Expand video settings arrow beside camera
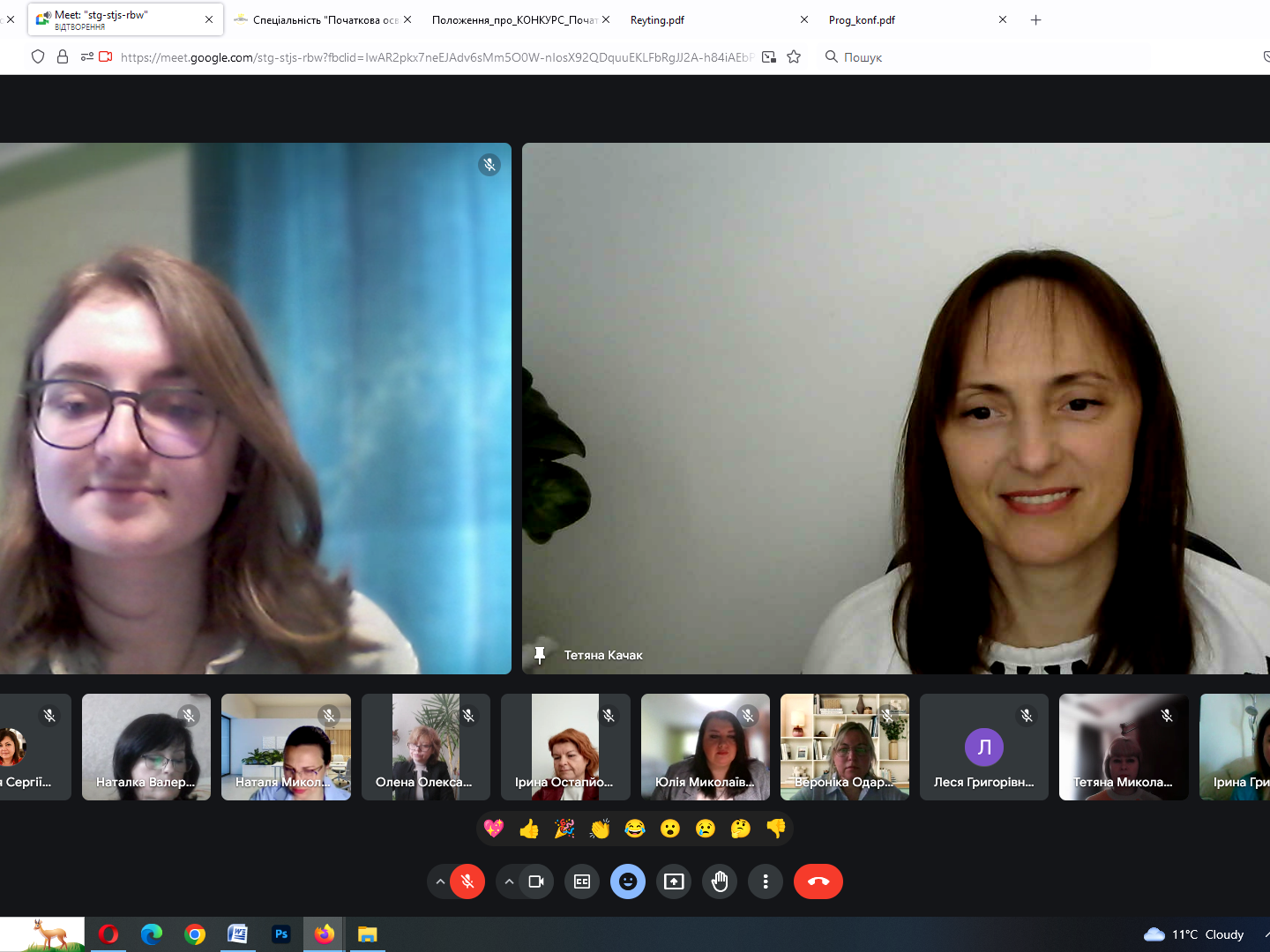1270x952 pixels. [509, 881]
